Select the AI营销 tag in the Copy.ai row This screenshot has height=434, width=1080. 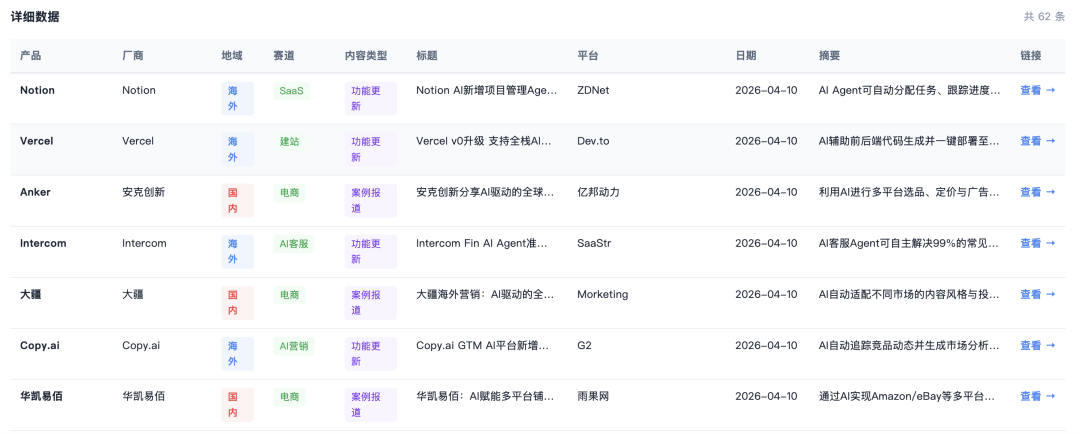[293, 345]
